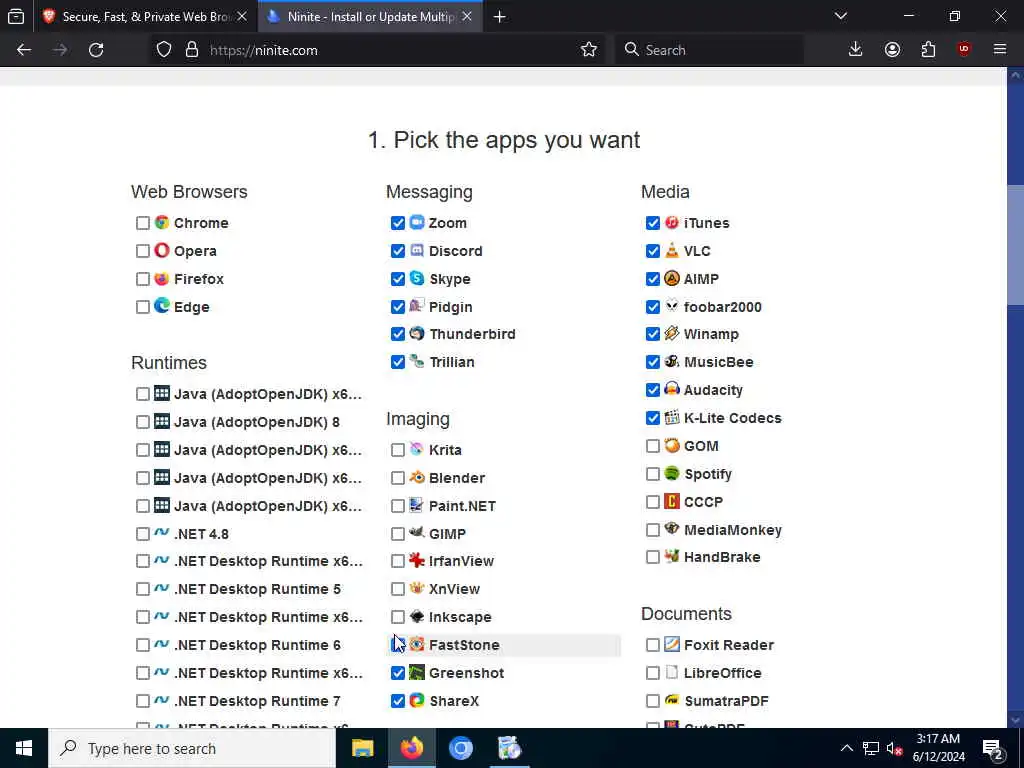Click the Zoom app icon
This screenshot has height=768, width=1024.
pos(417,223)
